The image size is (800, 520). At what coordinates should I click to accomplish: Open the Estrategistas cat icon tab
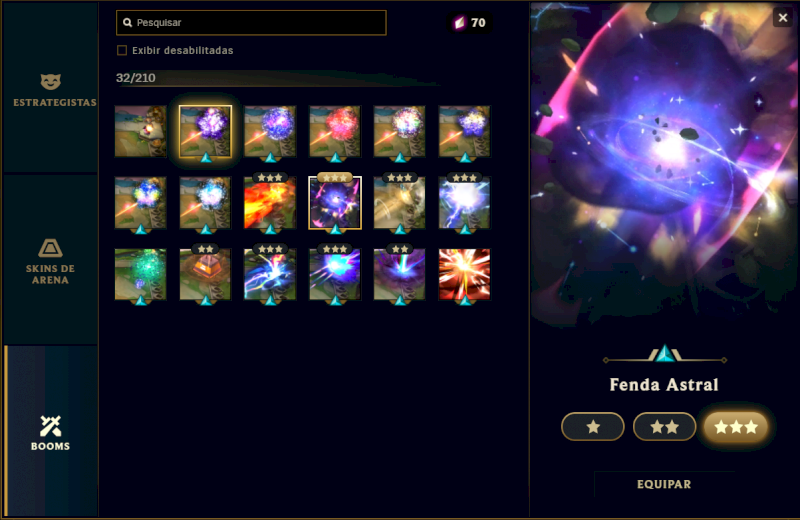(x=51, y=90)
